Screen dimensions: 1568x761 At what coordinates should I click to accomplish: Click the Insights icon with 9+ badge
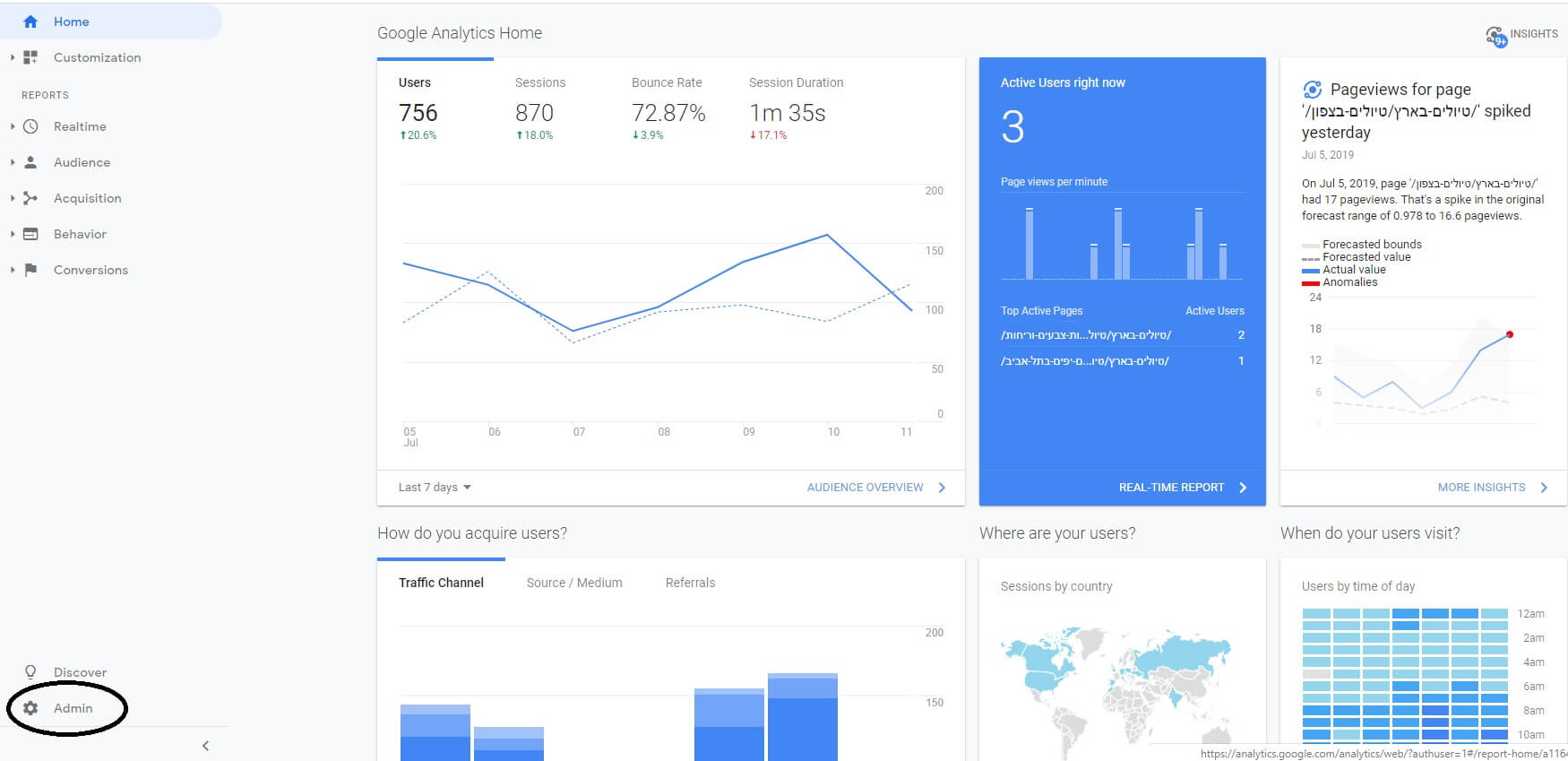pos(1496,36)
